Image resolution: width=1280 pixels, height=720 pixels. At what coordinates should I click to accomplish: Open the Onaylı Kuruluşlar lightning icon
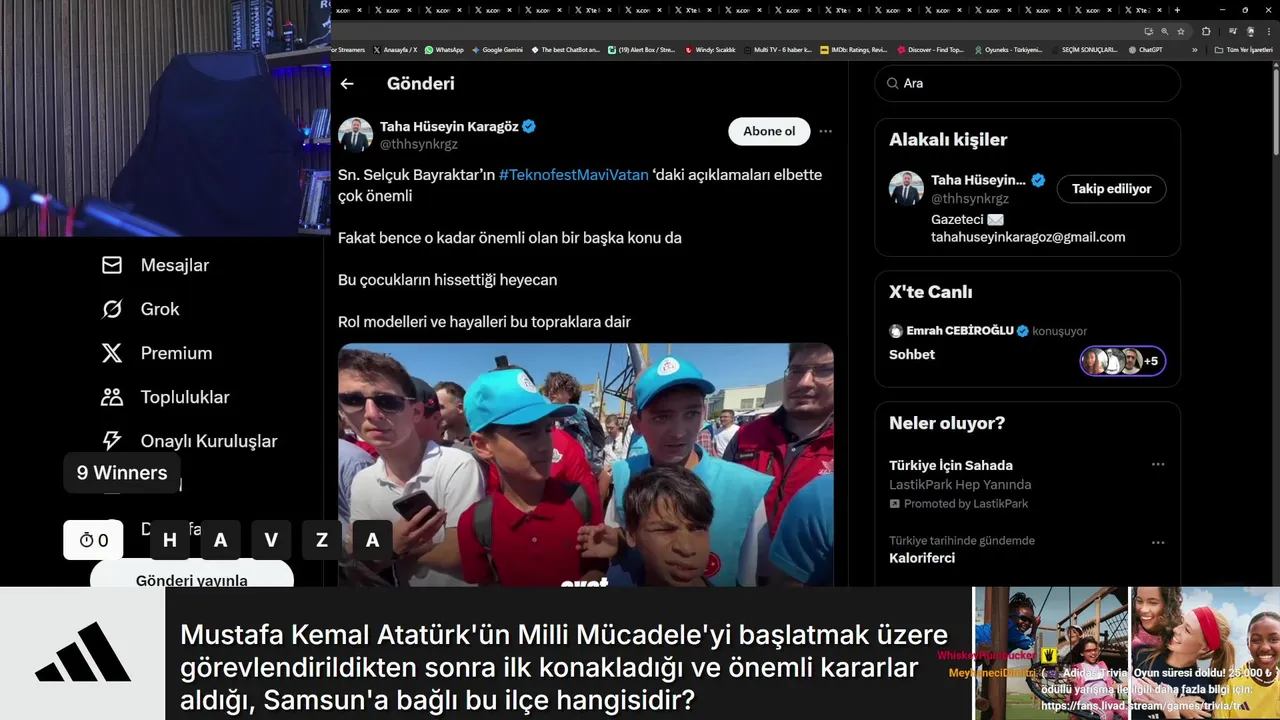tap(112, 441)
